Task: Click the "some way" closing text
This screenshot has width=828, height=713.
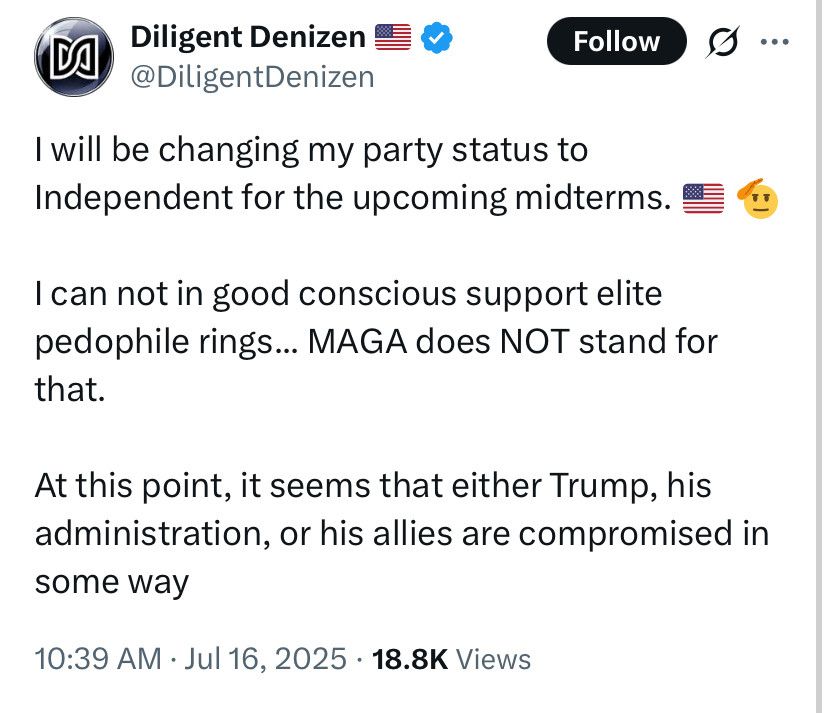Action: [111, 581]
